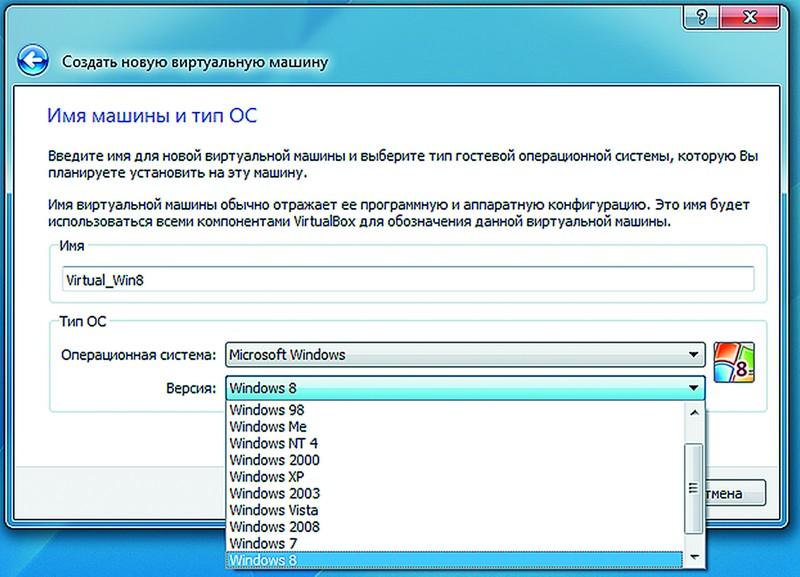Open the Microsoft Windows operating system dropdown
Image resolution: width=800 pixels, height=577 pixels.
(465, 355)
